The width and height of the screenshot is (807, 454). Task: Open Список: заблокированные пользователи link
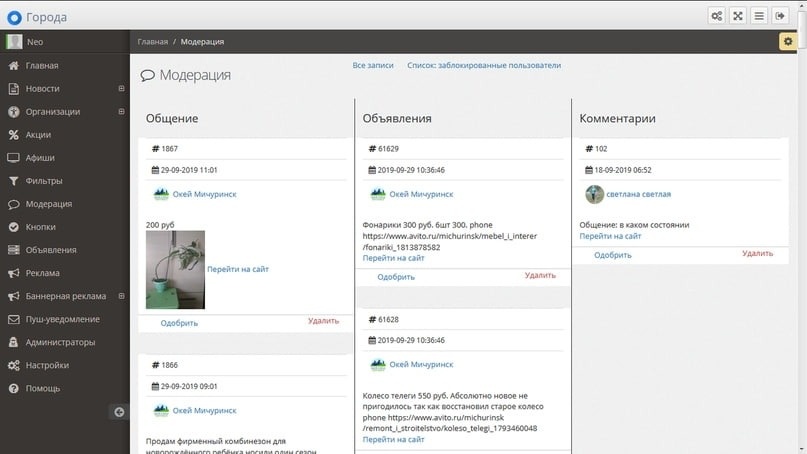[x=484, y=65]
